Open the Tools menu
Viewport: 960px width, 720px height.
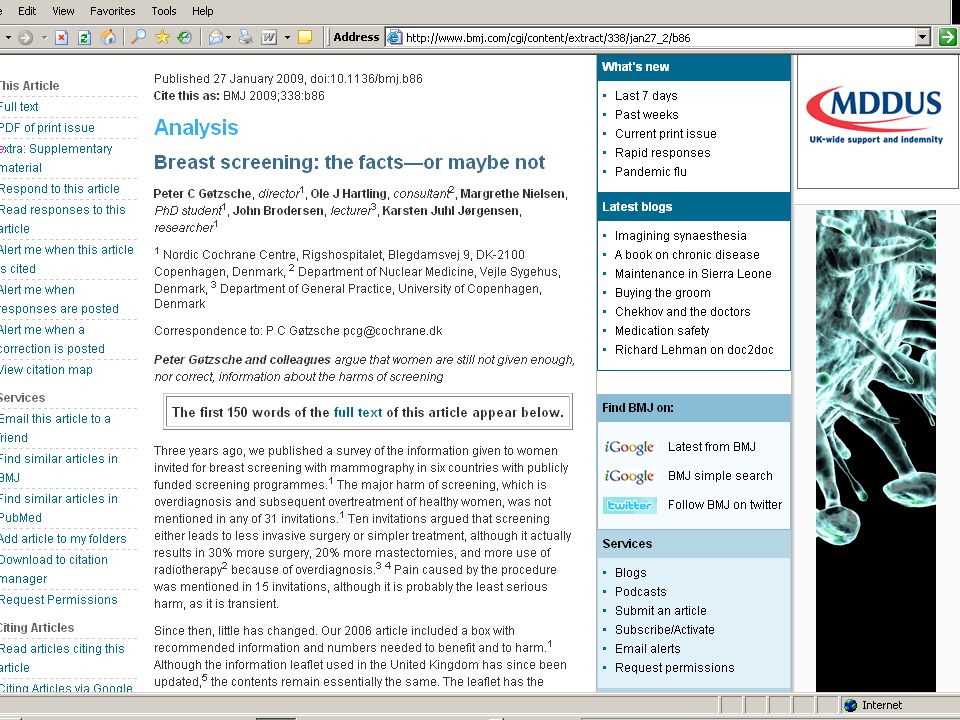pos(163,11)
